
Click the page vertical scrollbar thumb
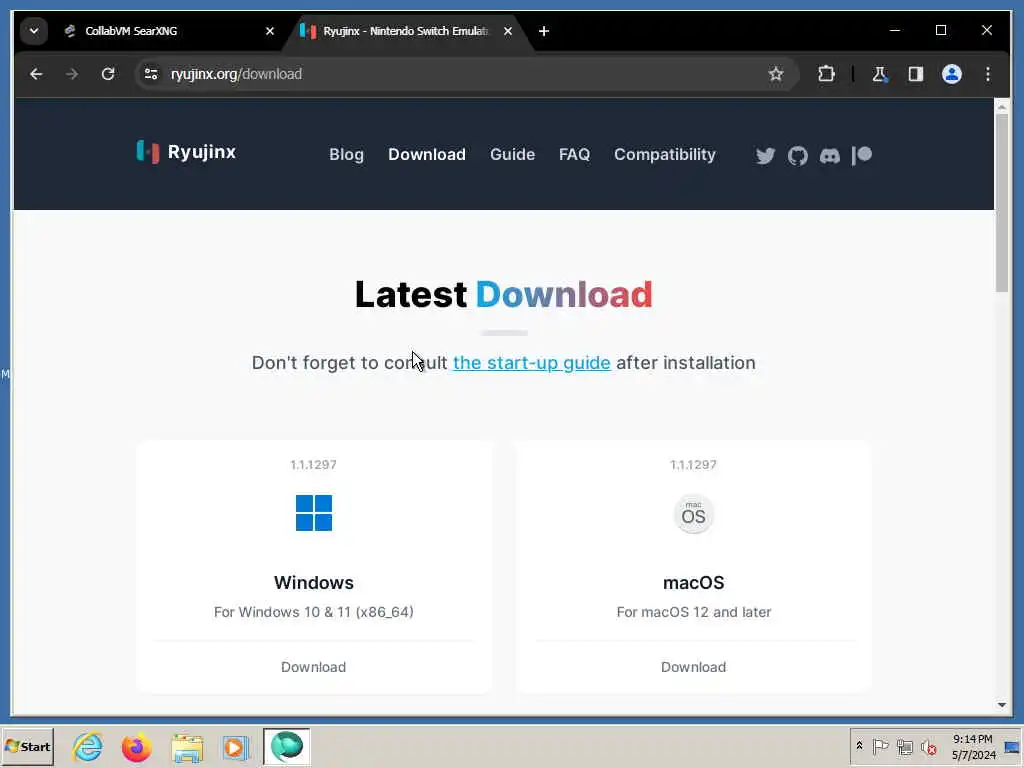[x=1002, y=202]
